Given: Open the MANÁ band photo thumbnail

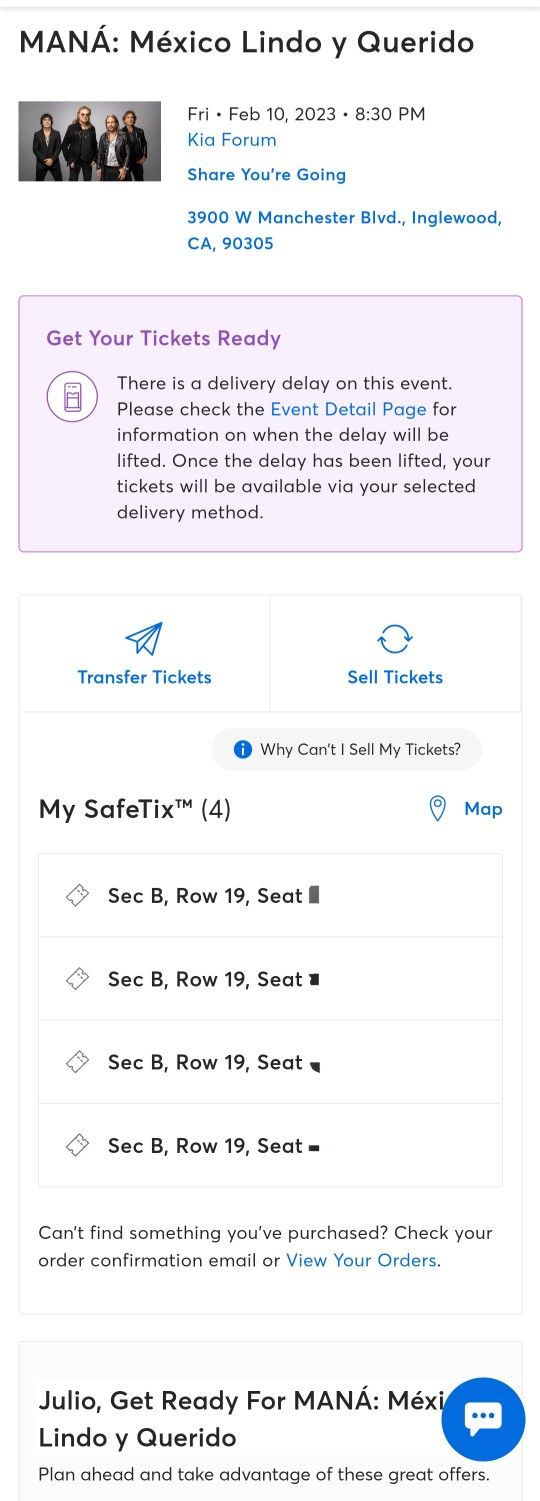Looking at the screenshot, I should pos(90,141).
